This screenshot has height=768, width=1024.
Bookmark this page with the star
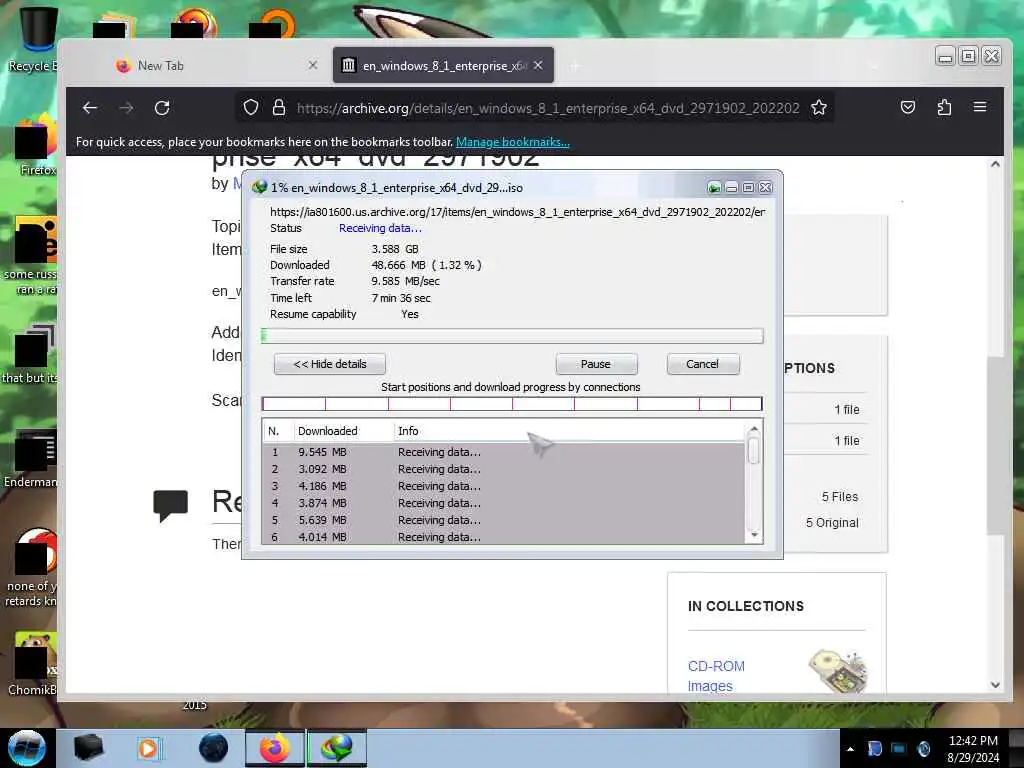(819, 107)
